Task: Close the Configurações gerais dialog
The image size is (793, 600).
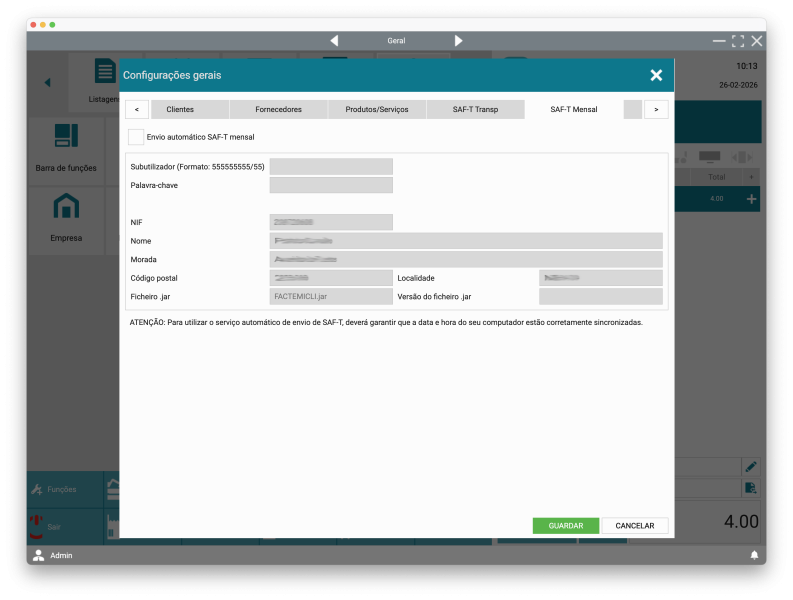Action: click(x=656, y=75)
